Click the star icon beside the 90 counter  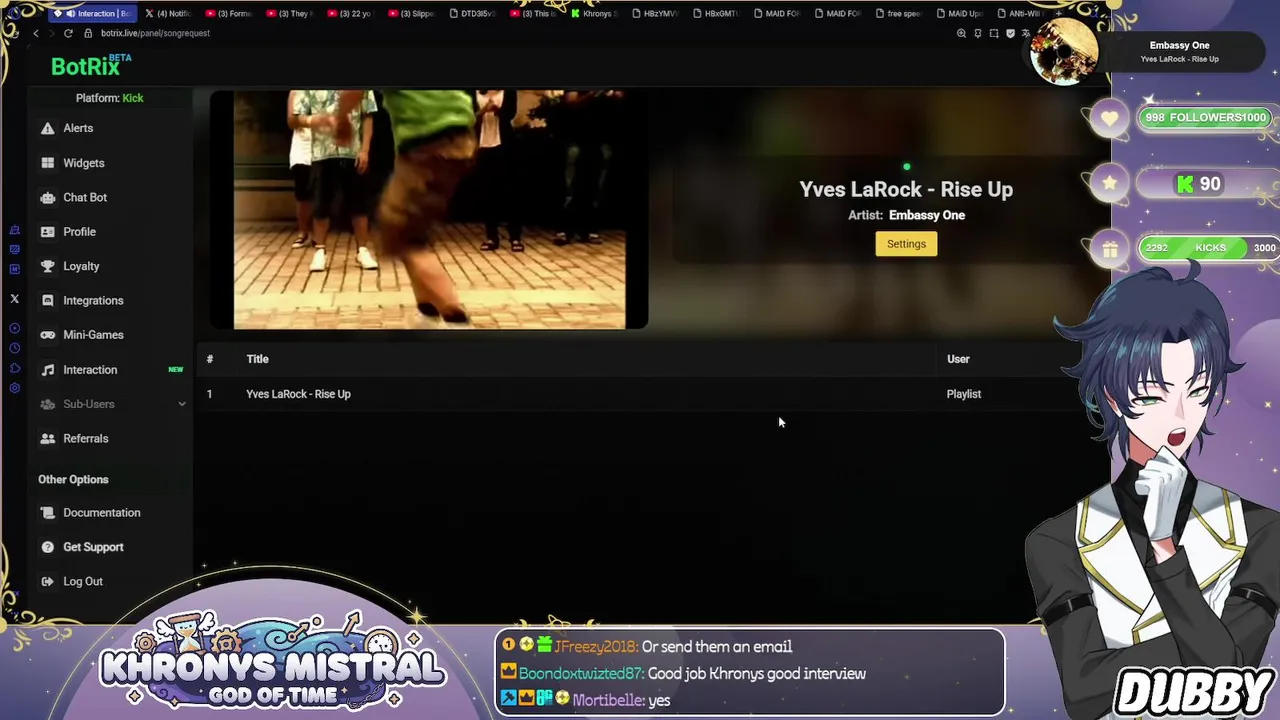[1109, 184]
